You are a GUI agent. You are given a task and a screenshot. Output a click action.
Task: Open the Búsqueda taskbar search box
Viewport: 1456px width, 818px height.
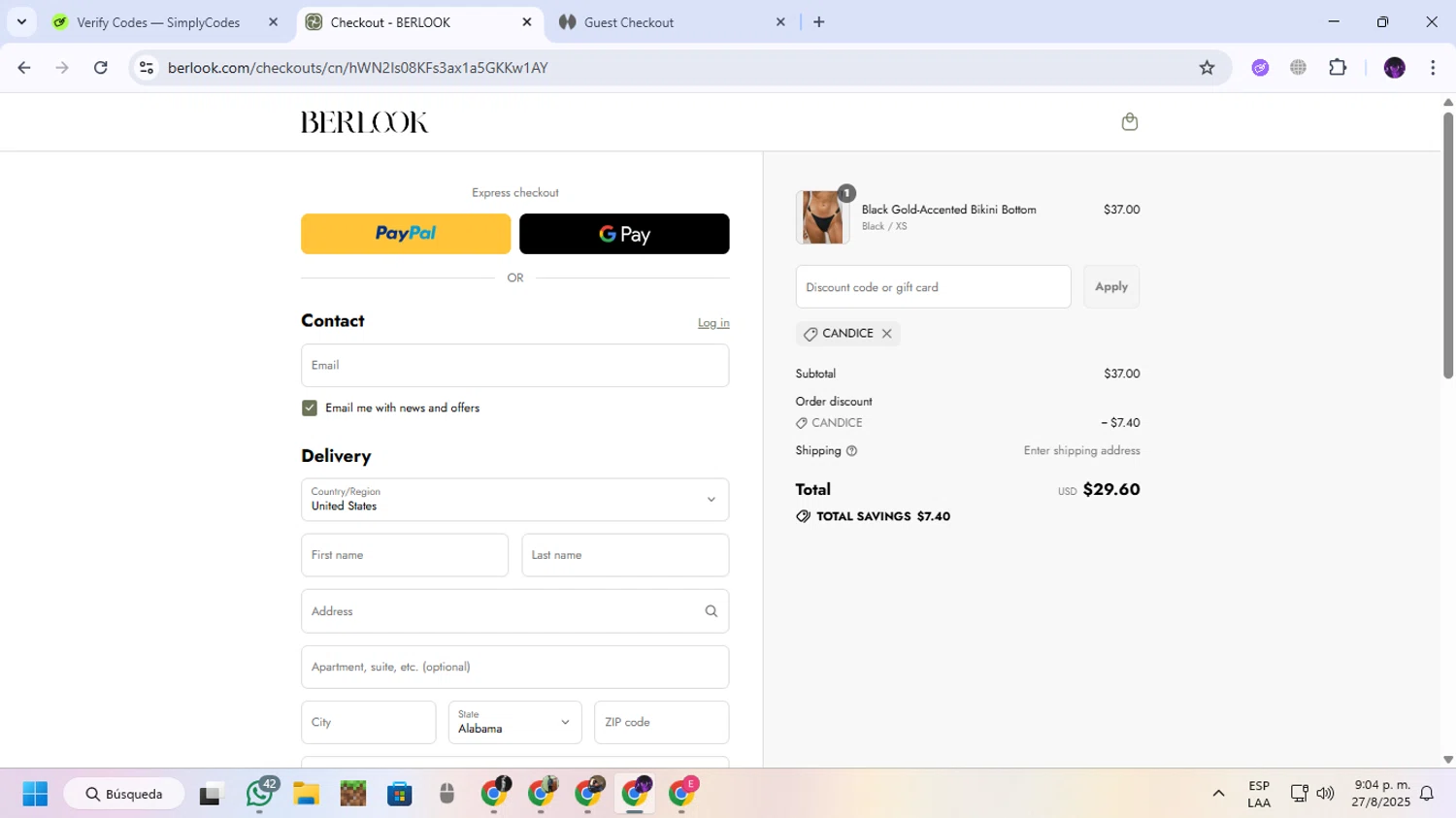[x=124, y=795]
